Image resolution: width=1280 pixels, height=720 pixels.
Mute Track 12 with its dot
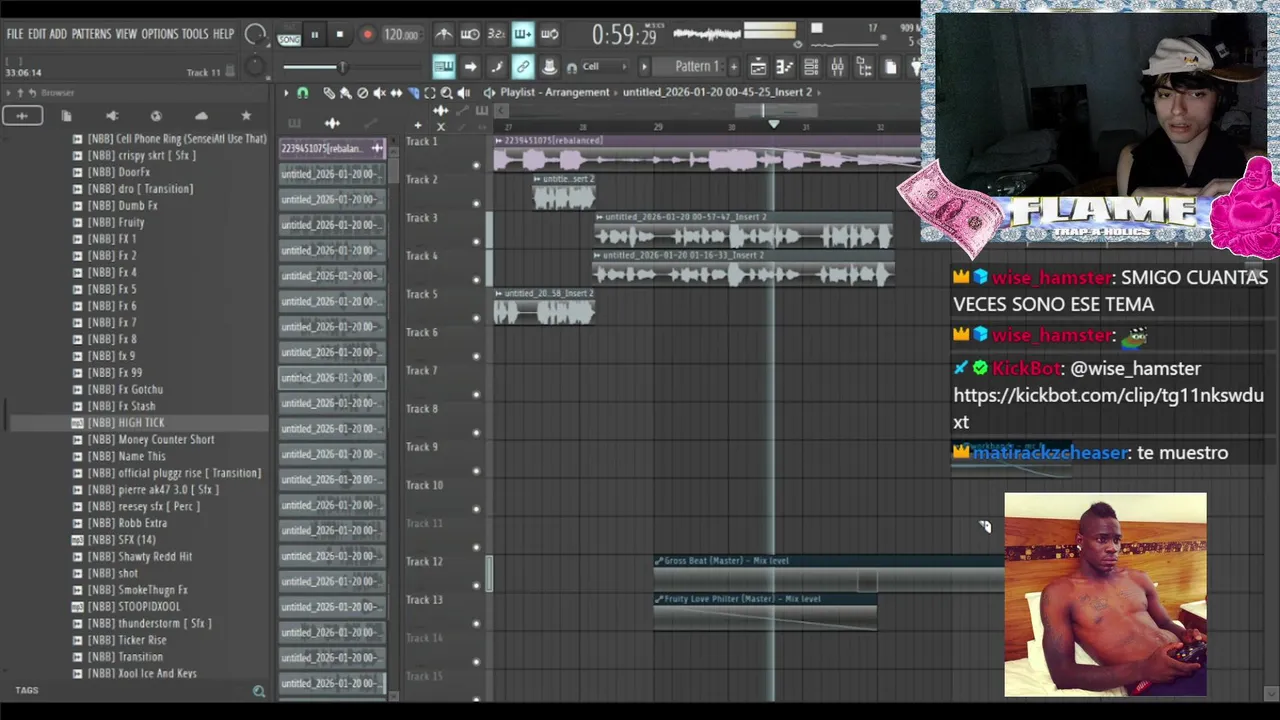tap(476, 585)
